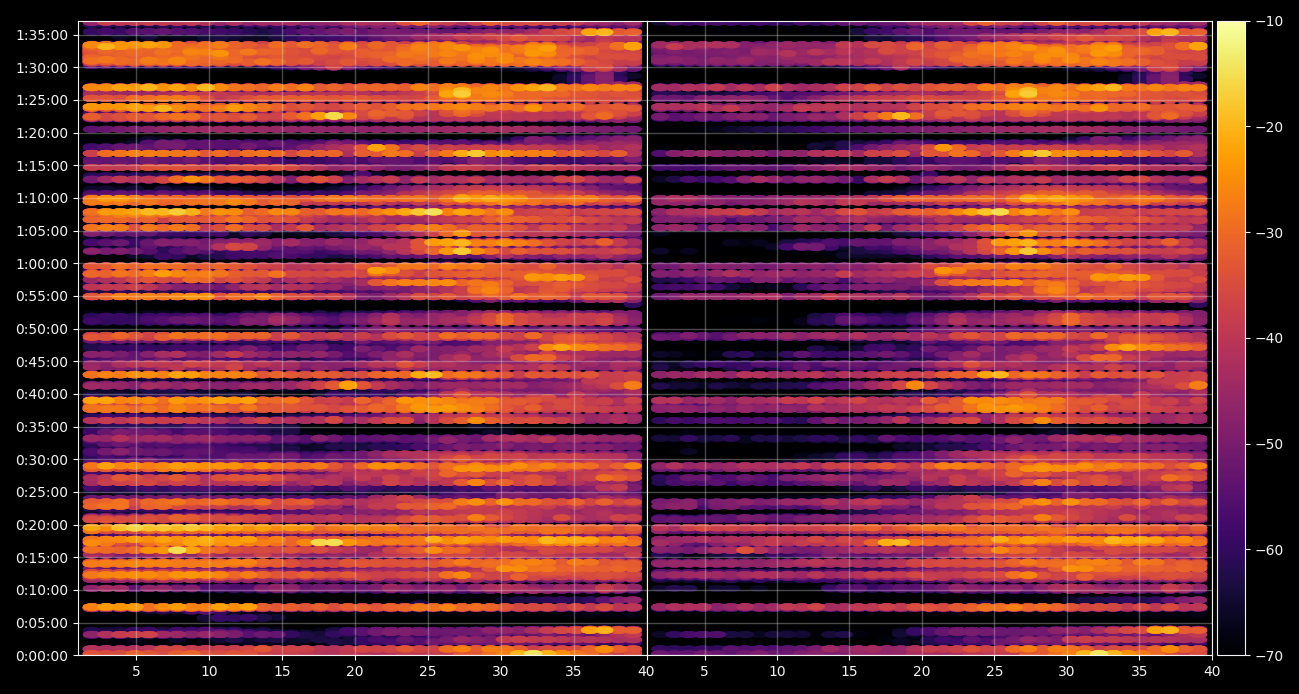This screenshot has height=694, width=1299.
Task: Click the 1:15:00 time axis label
Action: pyautogui.click(x=42, y=166)
